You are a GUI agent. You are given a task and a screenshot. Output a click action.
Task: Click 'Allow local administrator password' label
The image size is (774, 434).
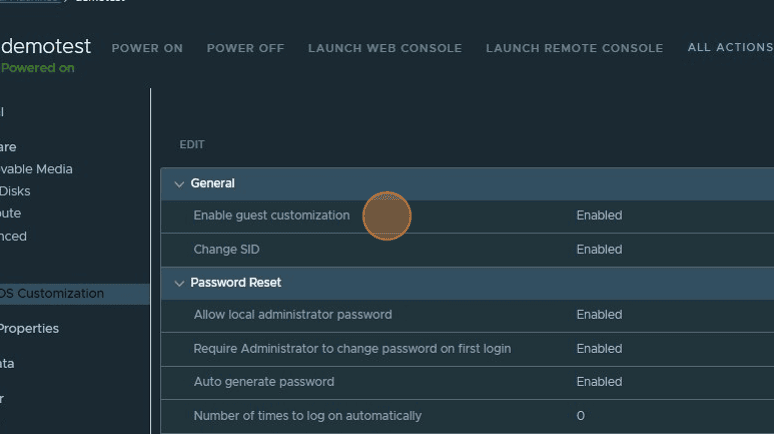click(x=293, y=315)
